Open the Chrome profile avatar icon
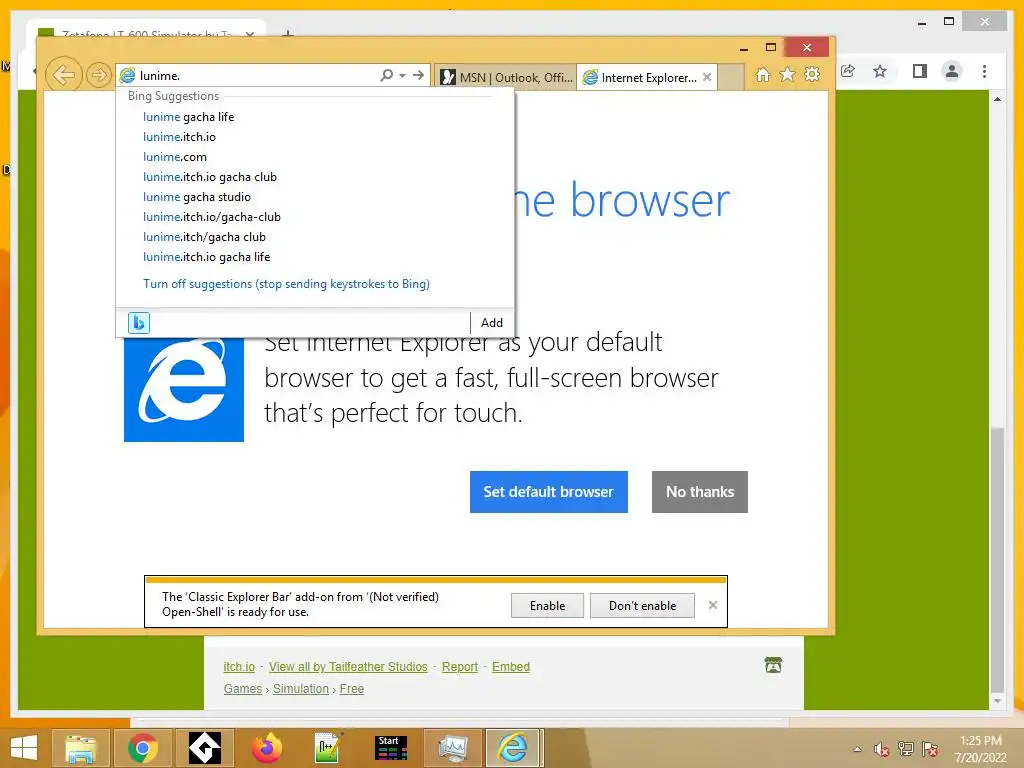1024x768 pixels. point(952,71)
